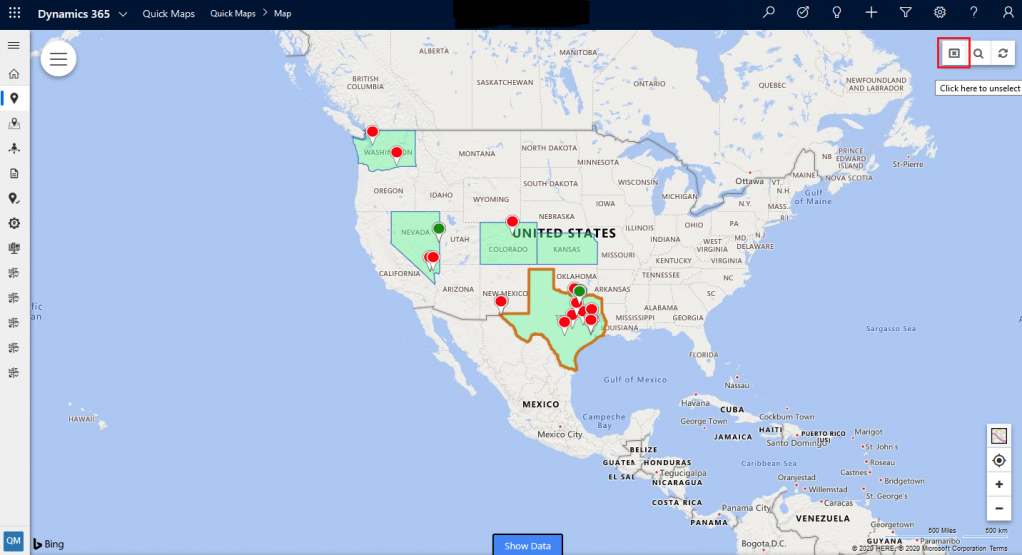1022x555 pixels.
Task: Open the global search magnifier icon
Action: tap(769, 12)
